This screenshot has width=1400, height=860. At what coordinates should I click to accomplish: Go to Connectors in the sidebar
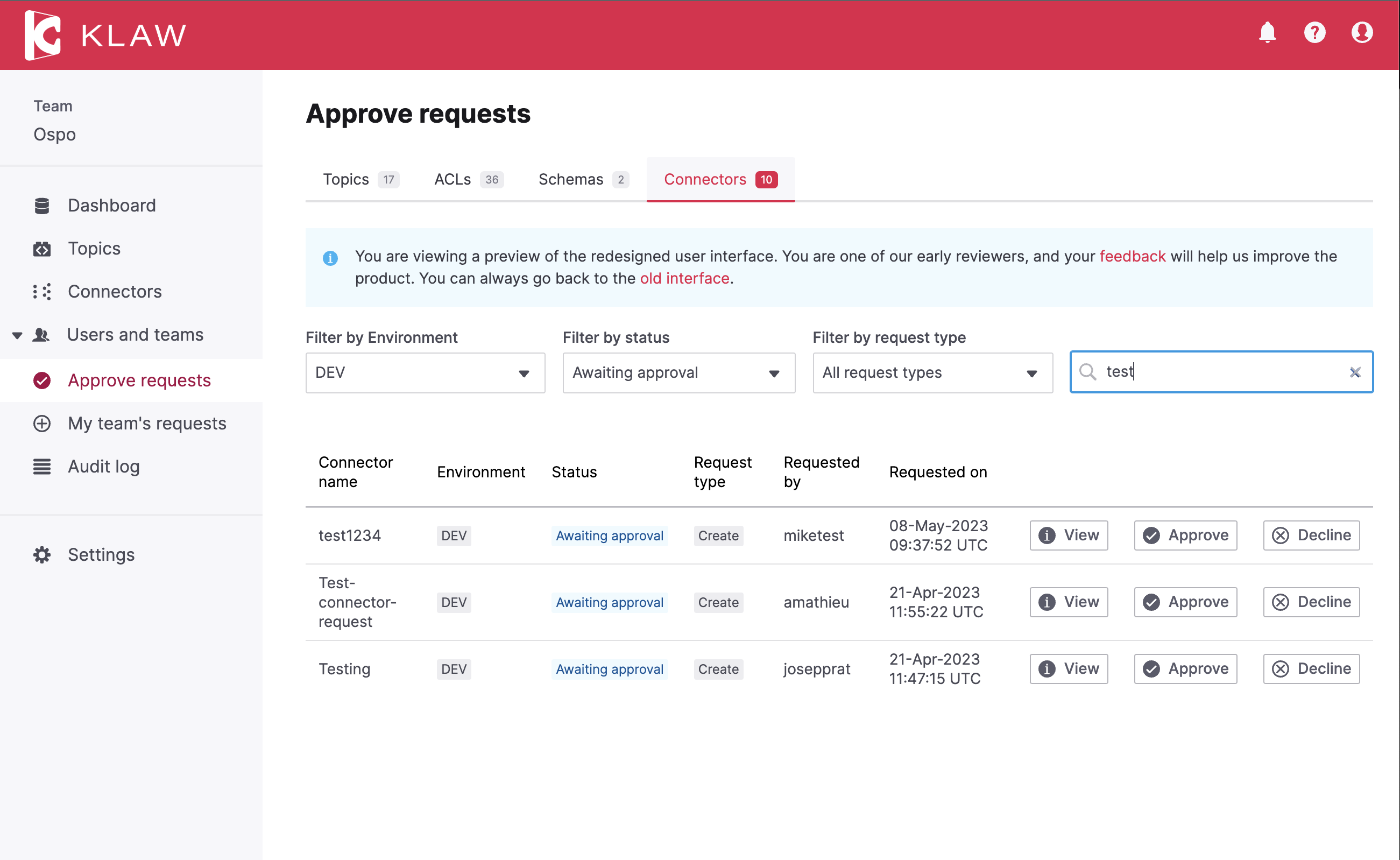pos(114,291)
